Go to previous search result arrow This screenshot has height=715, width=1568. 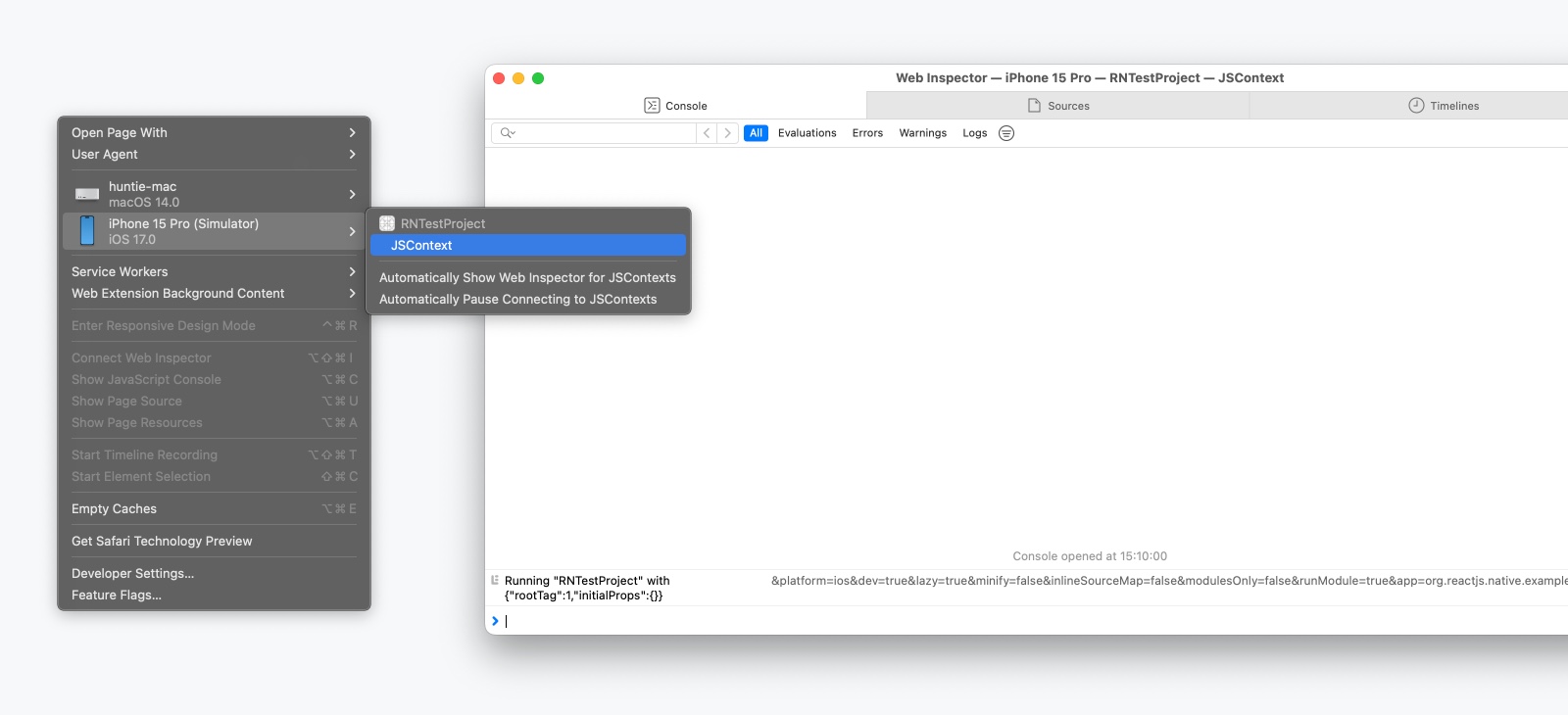pos(707,133)
